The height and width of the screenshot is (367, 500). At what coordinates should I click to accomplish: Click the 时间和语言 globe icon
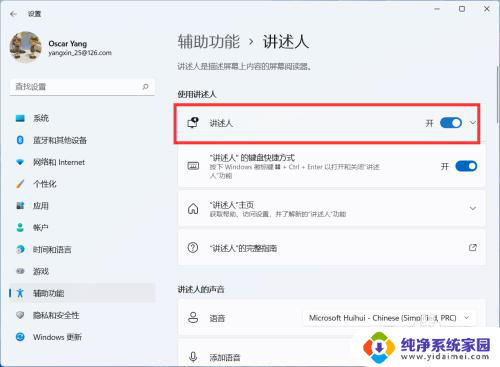20,249
